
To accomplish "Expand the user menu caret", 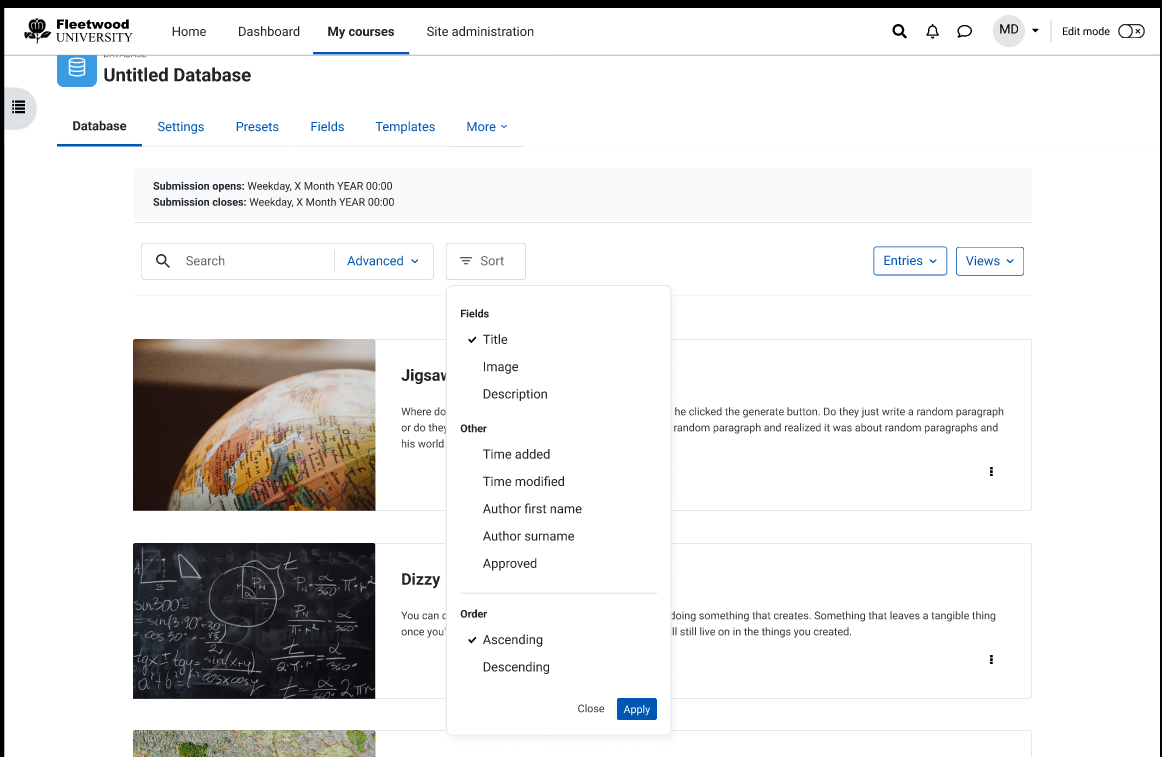I will pos(1035,31).
